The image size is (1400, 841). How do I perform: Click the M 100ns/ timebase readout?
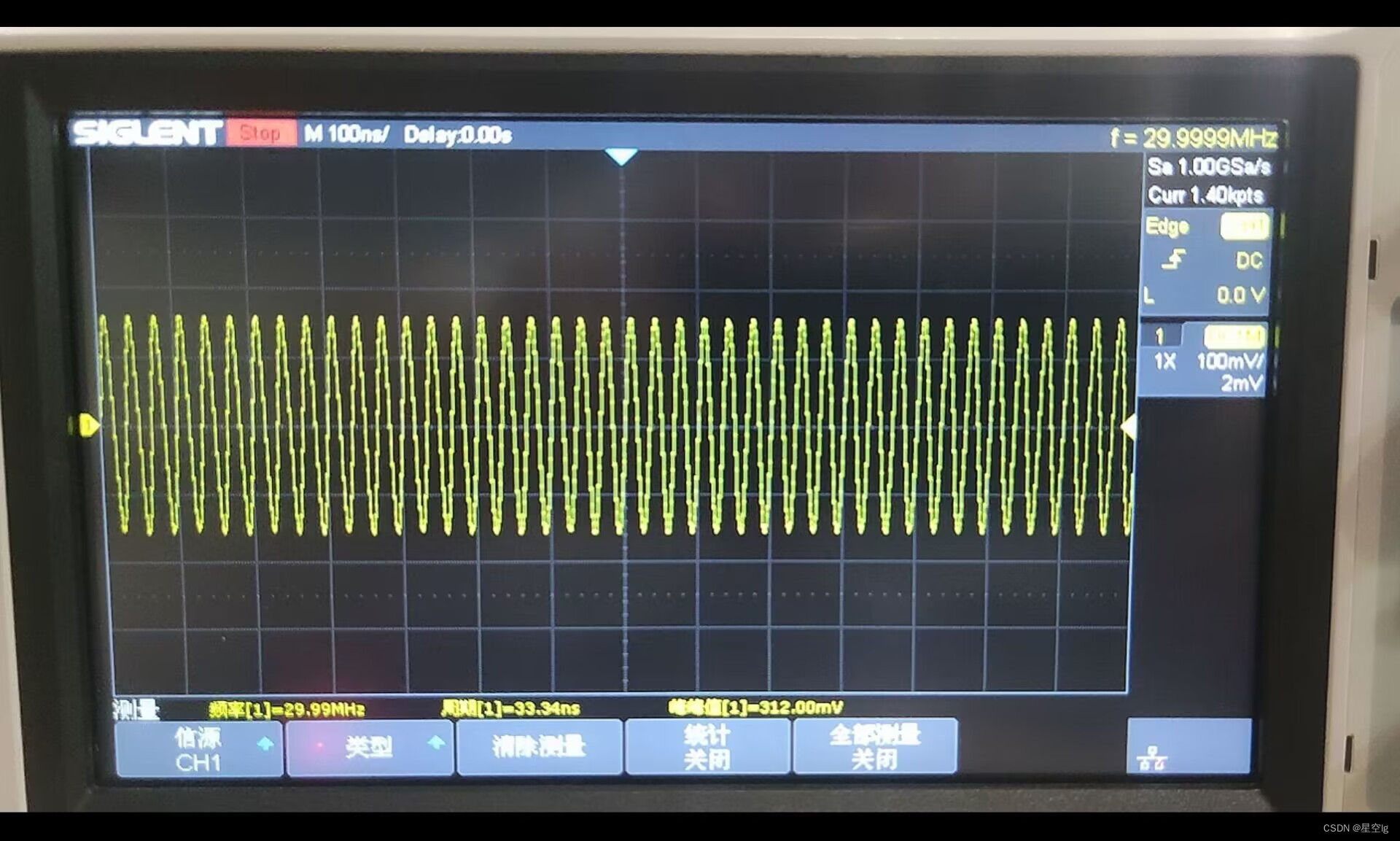click(x=346, y=134)
